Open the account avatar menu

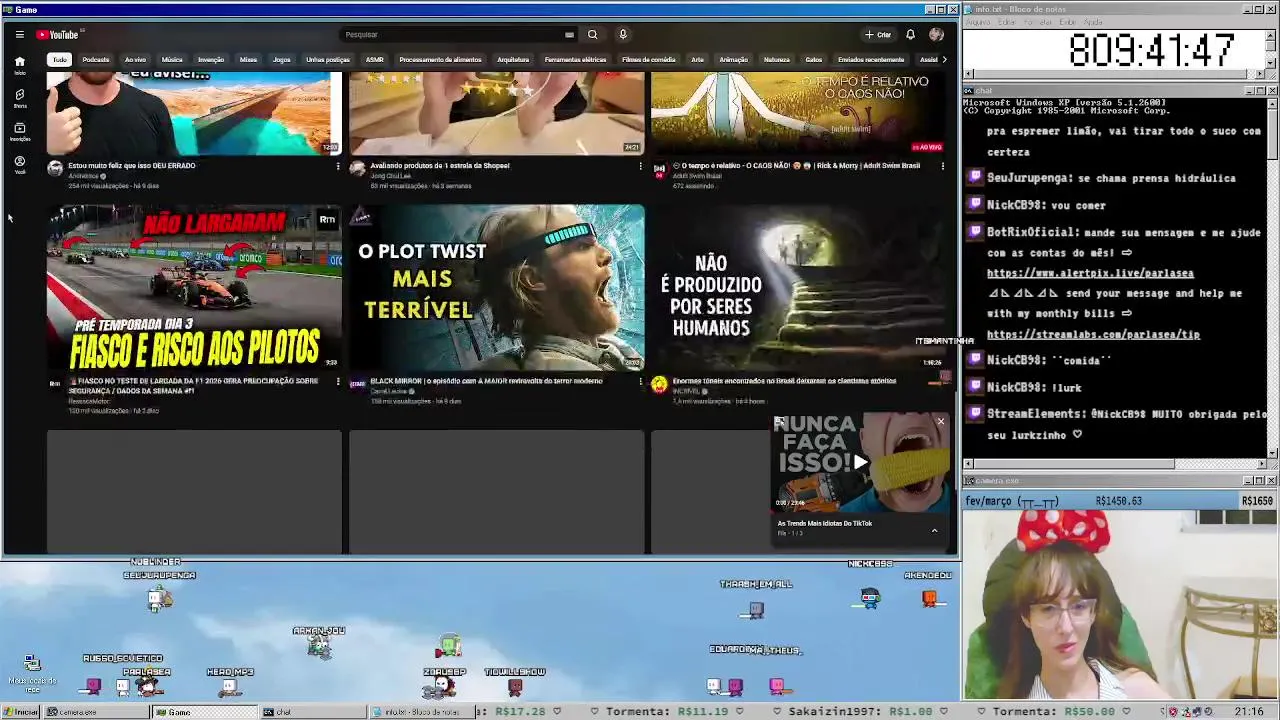936,34
